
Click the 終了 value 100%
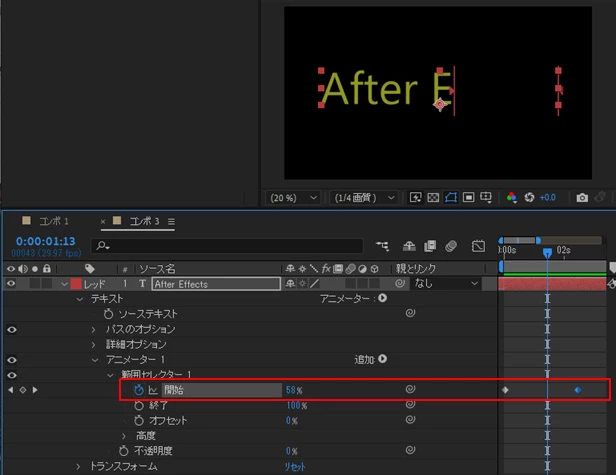(x=297, y=405)
